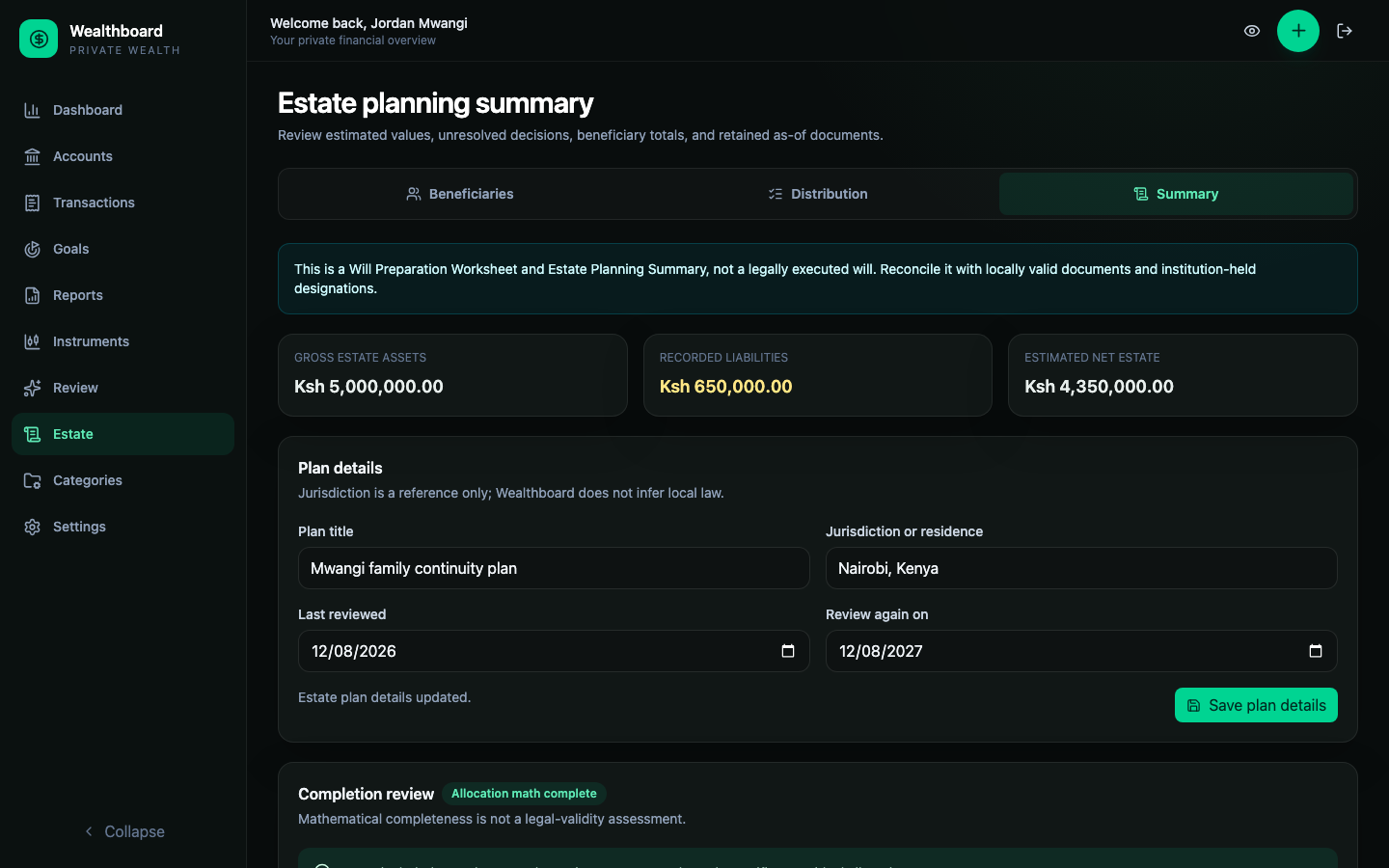Click the Gross estate assets value Ksh 5,000,000.00
Viewport: 1389px width, 868px height.
pos(368,387)
